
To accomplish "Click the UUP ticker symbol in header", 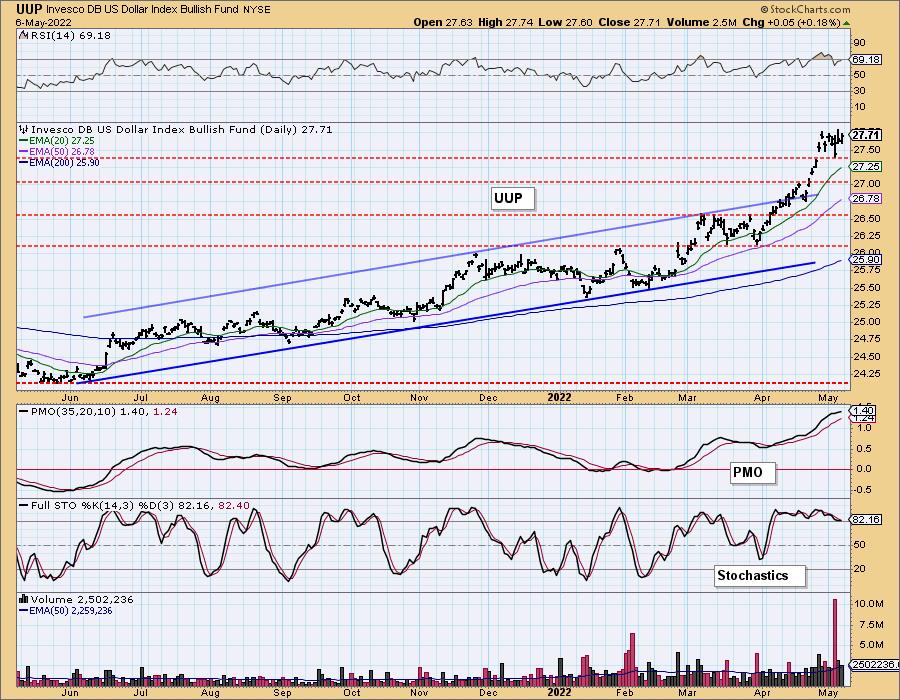I will point(29,9).
